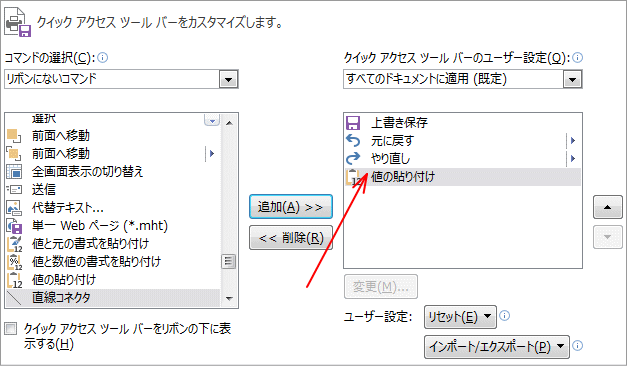Click the info icon next to リセット
Viewport: 627px width, 366px height.
(505, 316)
